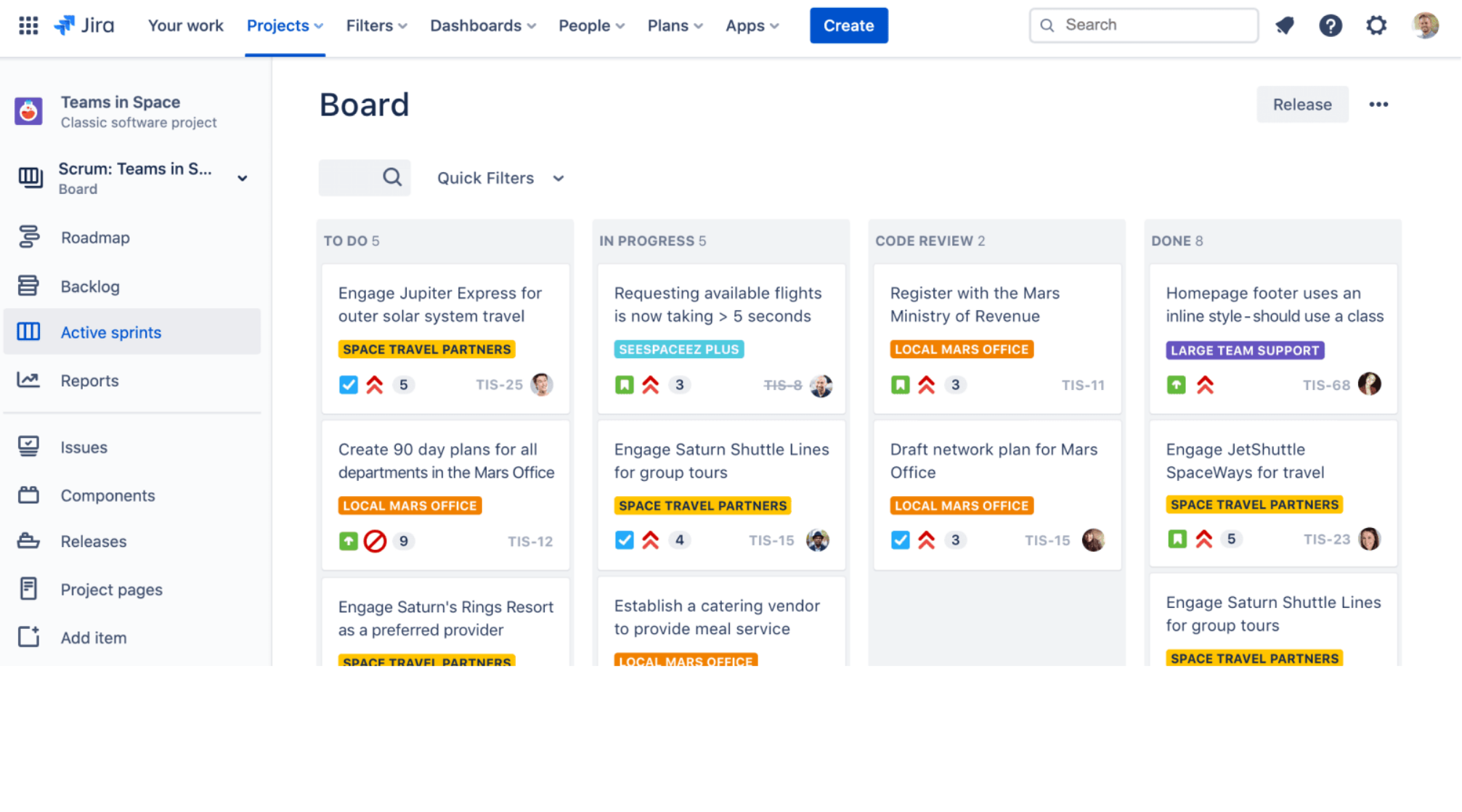Expand the Projects menu
Screen dimensions: 1462x812
click(285, 25)
